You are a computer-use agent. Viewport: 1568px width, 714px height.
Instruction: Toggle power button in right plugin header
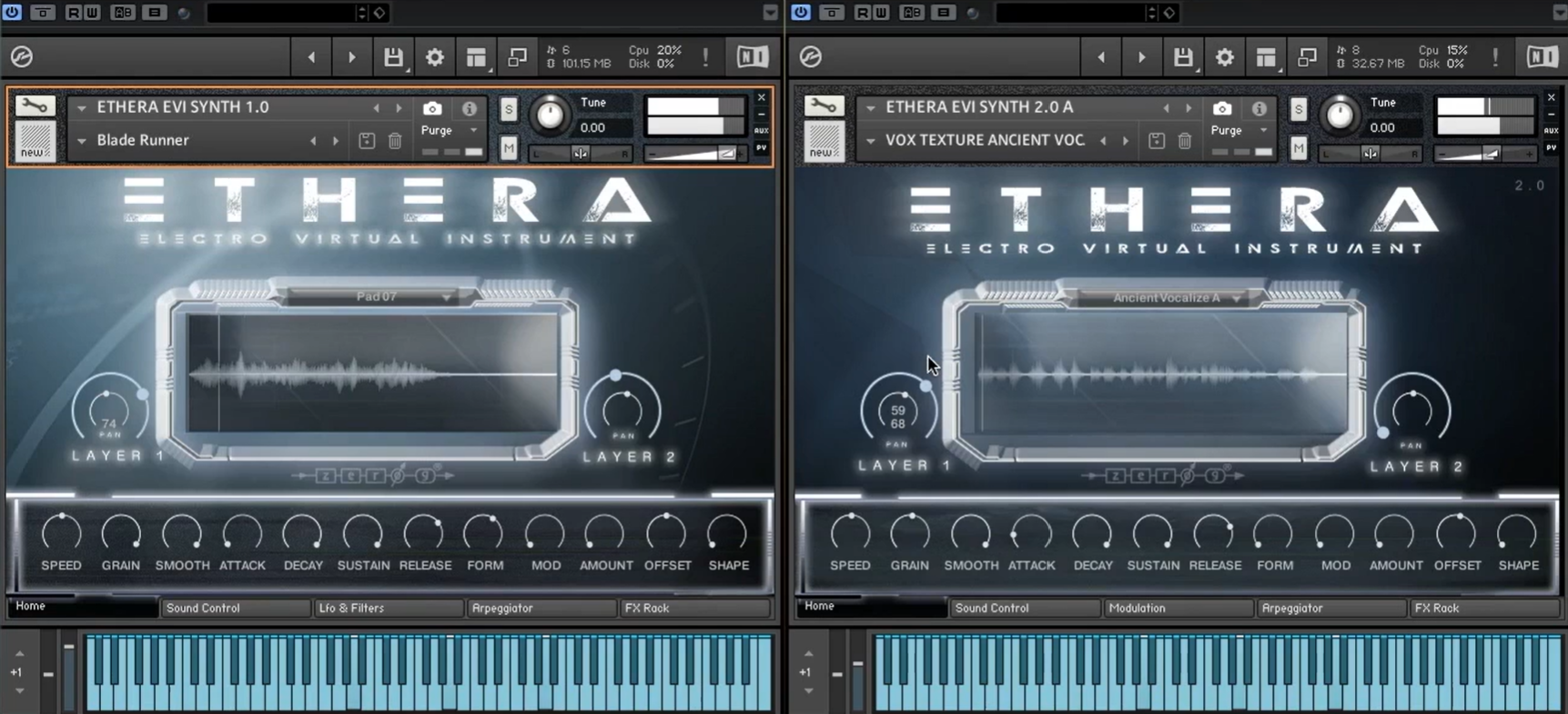802,12
